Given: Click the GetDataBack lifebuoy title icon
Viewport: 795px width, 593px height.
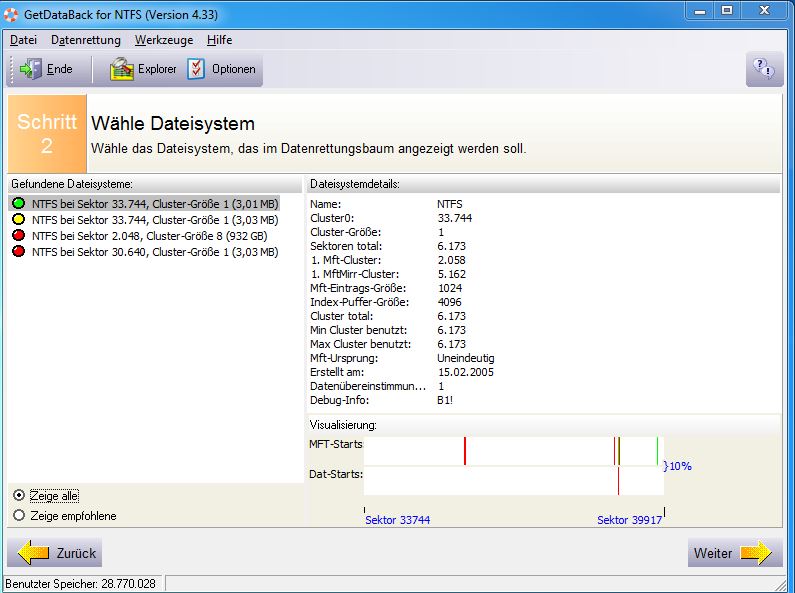Looking at the screenshot, I should 11,14.
